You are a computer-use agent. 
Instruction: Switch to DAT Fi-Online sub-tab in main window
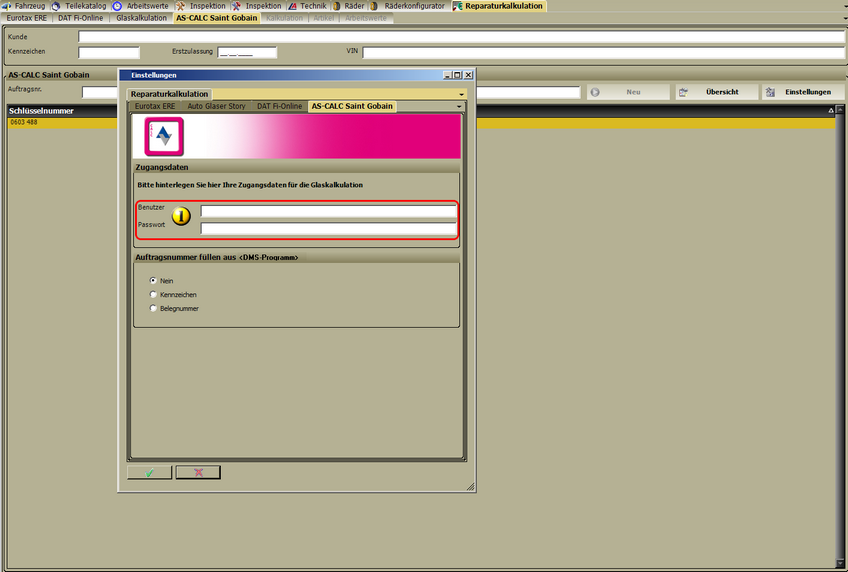[81, 18]
